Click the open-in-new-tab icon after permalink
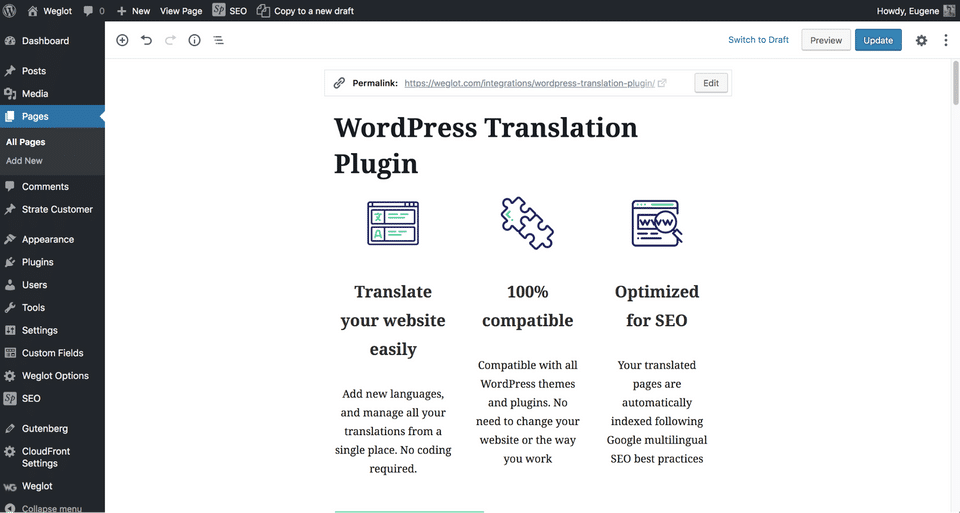This screenshot has width=960, height=513. coord(662,83)
